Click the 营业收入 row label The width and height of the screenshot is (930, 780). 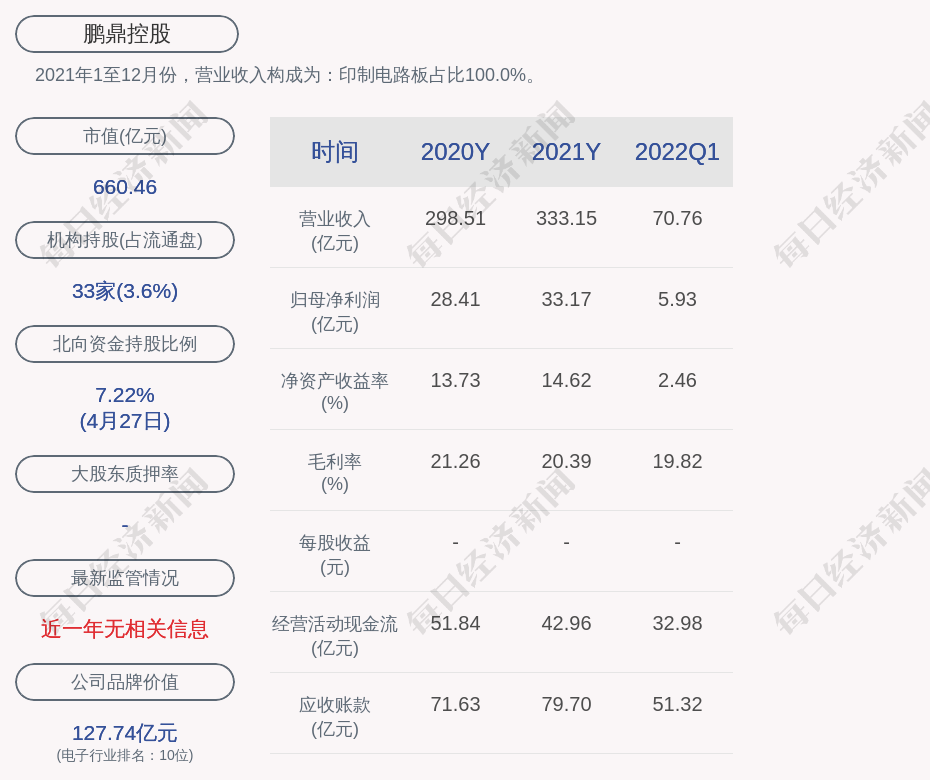pyautogui.click(x=334, y=219)
